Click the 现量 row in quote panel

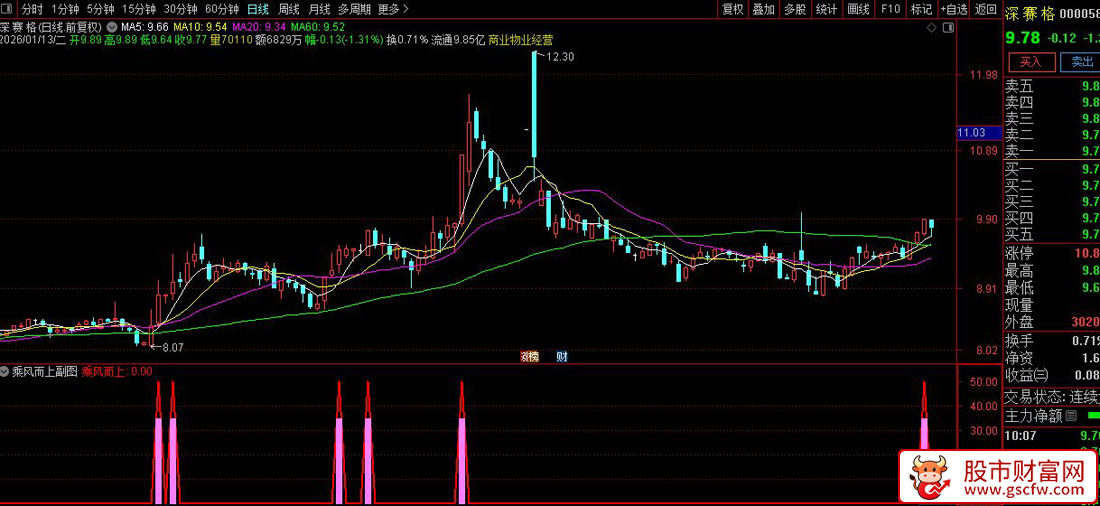coord(1052,305)
